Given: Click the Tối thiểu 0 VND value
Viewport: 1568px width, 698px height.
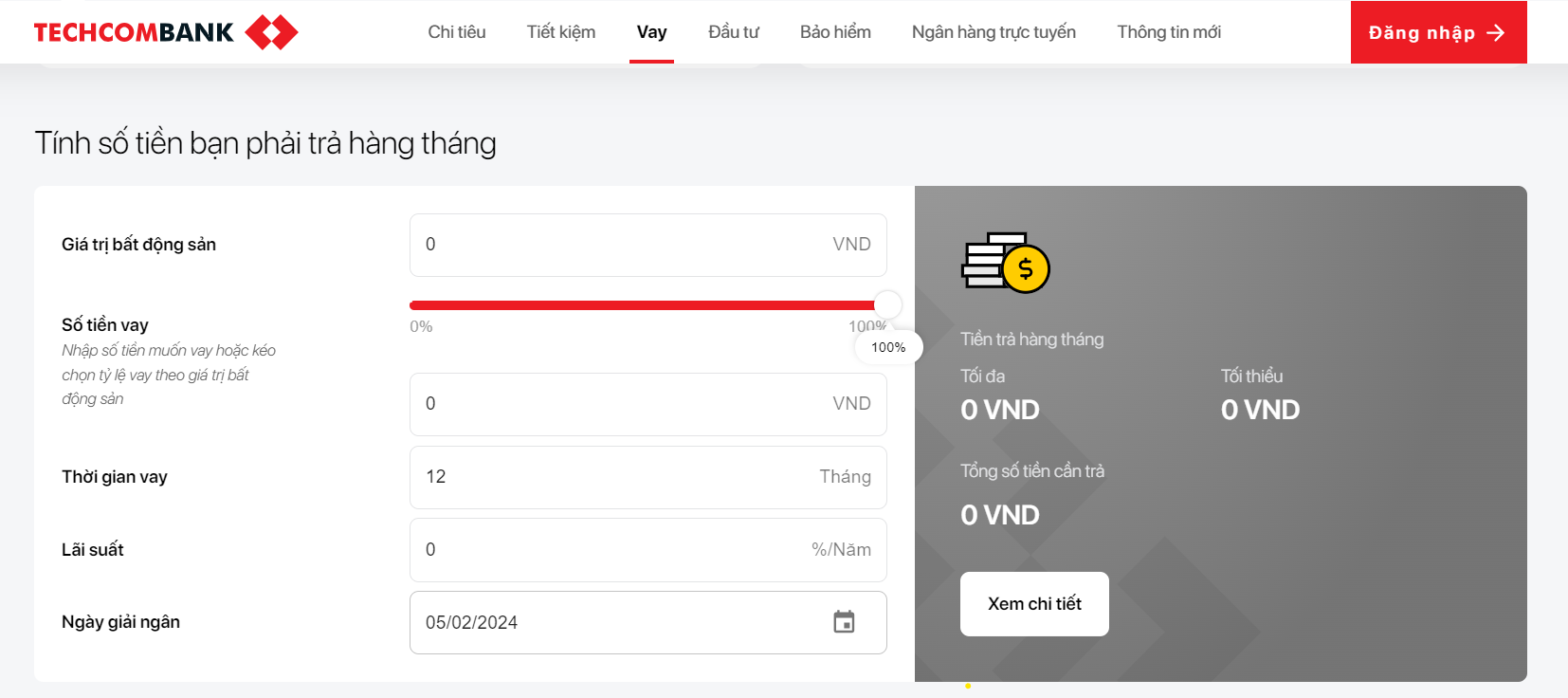Looking at the screenshot, I should pyautogui.click(x=1260, y=410).
